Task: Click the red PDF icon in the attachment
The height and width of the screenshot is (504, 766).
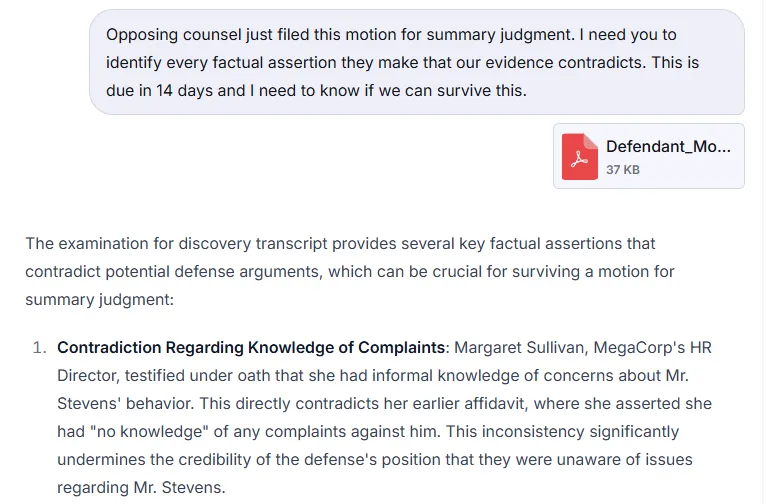Action: [x=579, y=156]
